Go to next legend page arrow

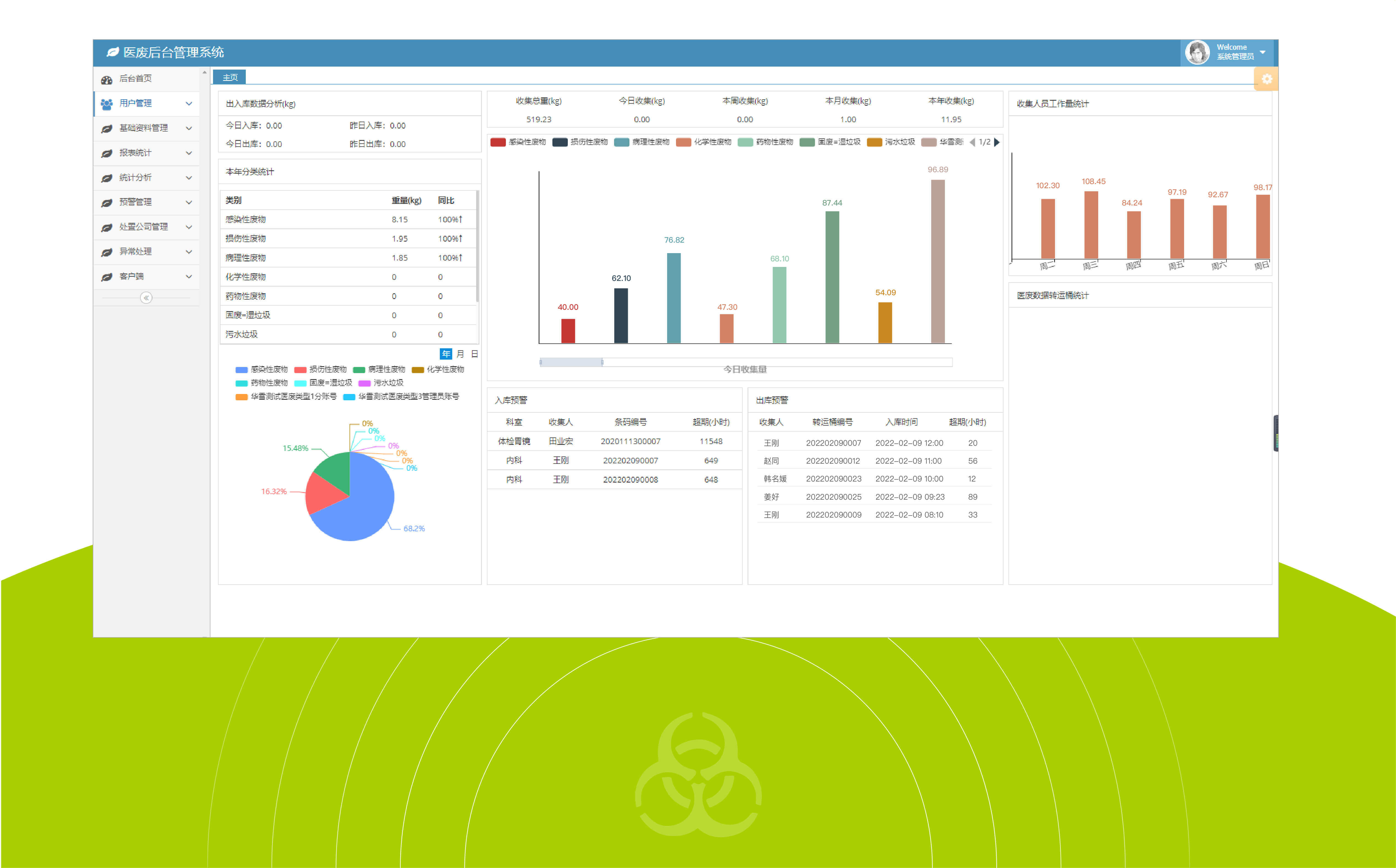click(x=997, y=142)
